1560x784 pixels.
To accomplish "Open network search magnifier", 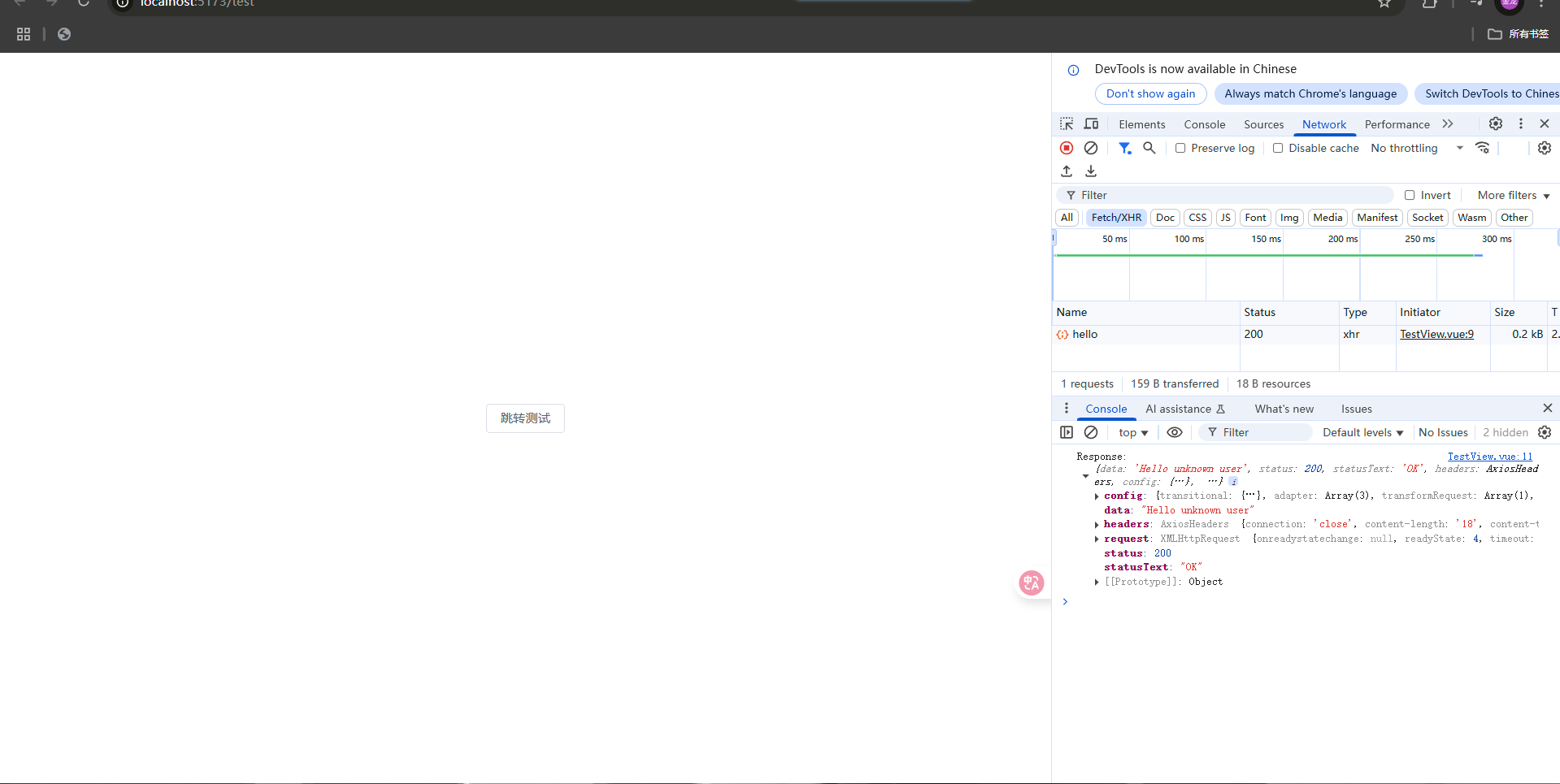I will pos(1149,148).
